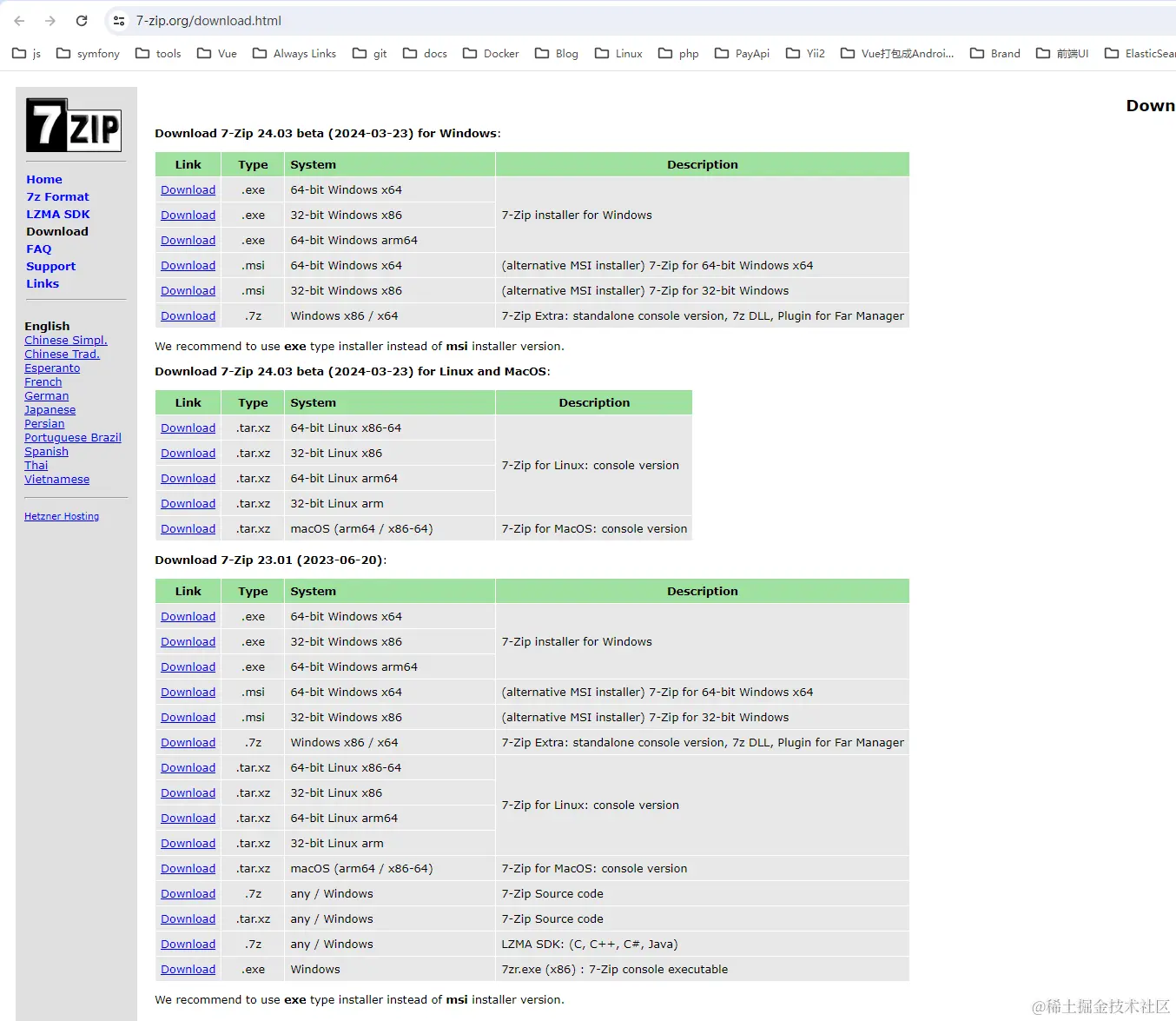Download 23.01 7zr.exe console executable

(188, 969)
